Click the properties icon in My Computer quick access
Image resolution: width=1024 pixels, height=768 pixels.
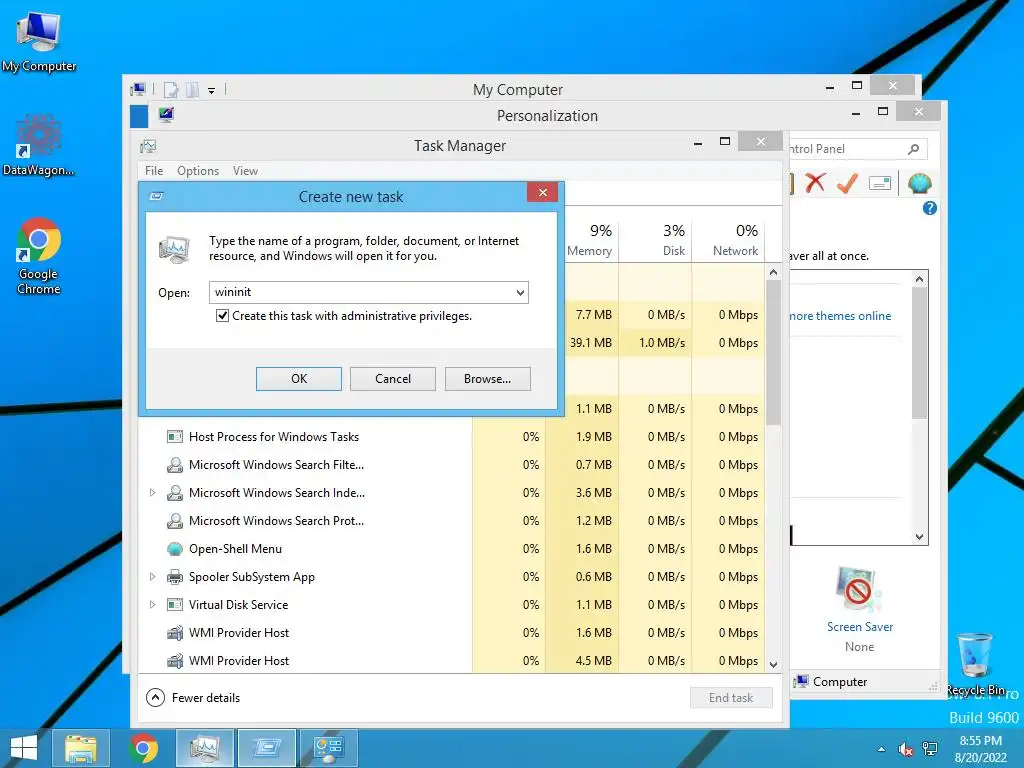[171, 89]
